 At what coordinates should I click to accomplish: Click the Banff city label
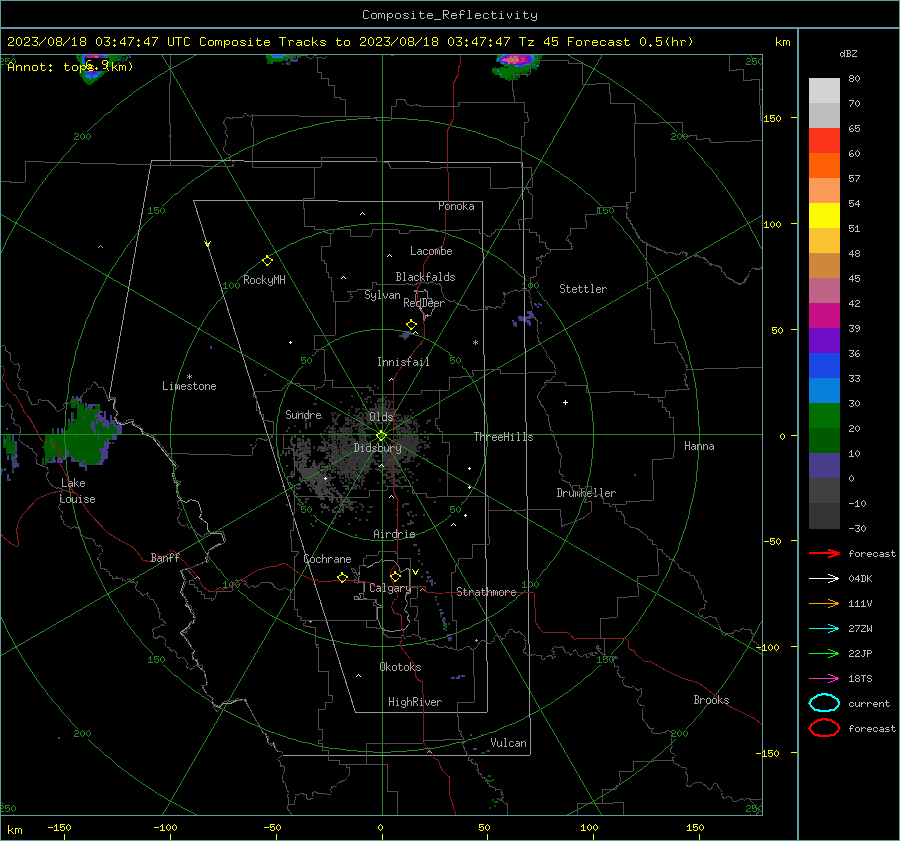pyautogui.click(x=165, y=557)
